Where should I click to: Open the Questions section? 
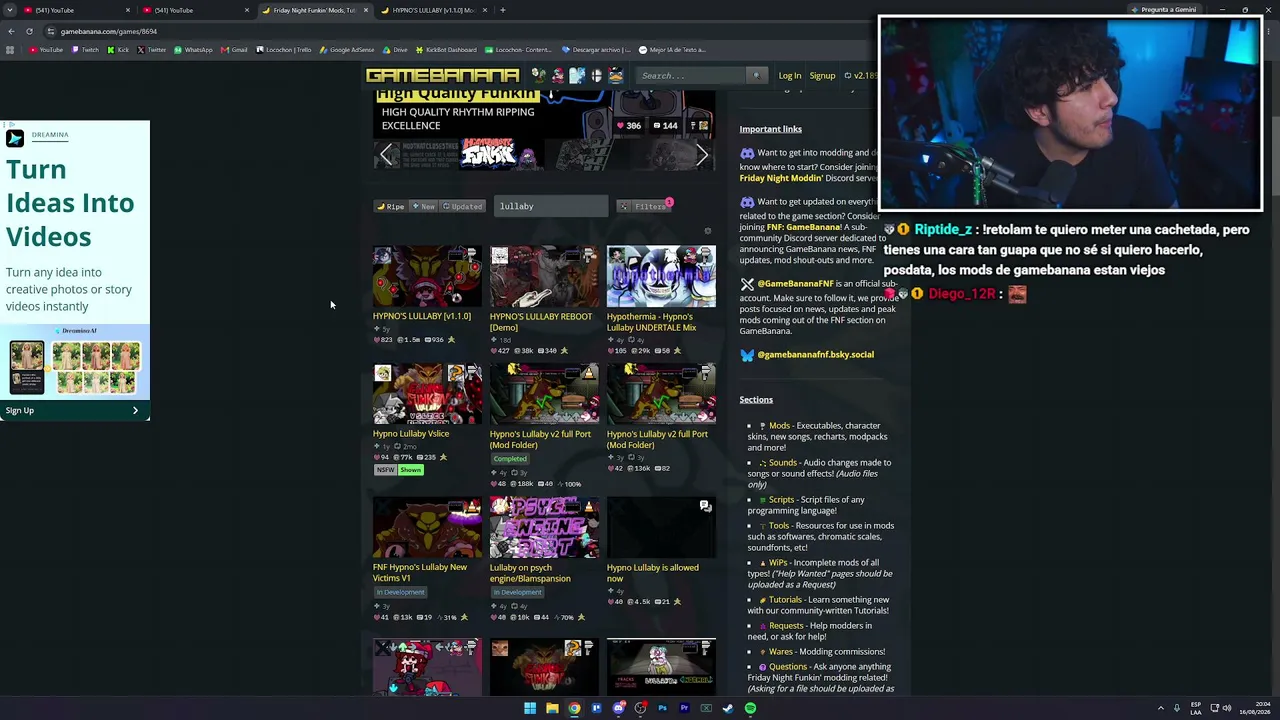787,667
